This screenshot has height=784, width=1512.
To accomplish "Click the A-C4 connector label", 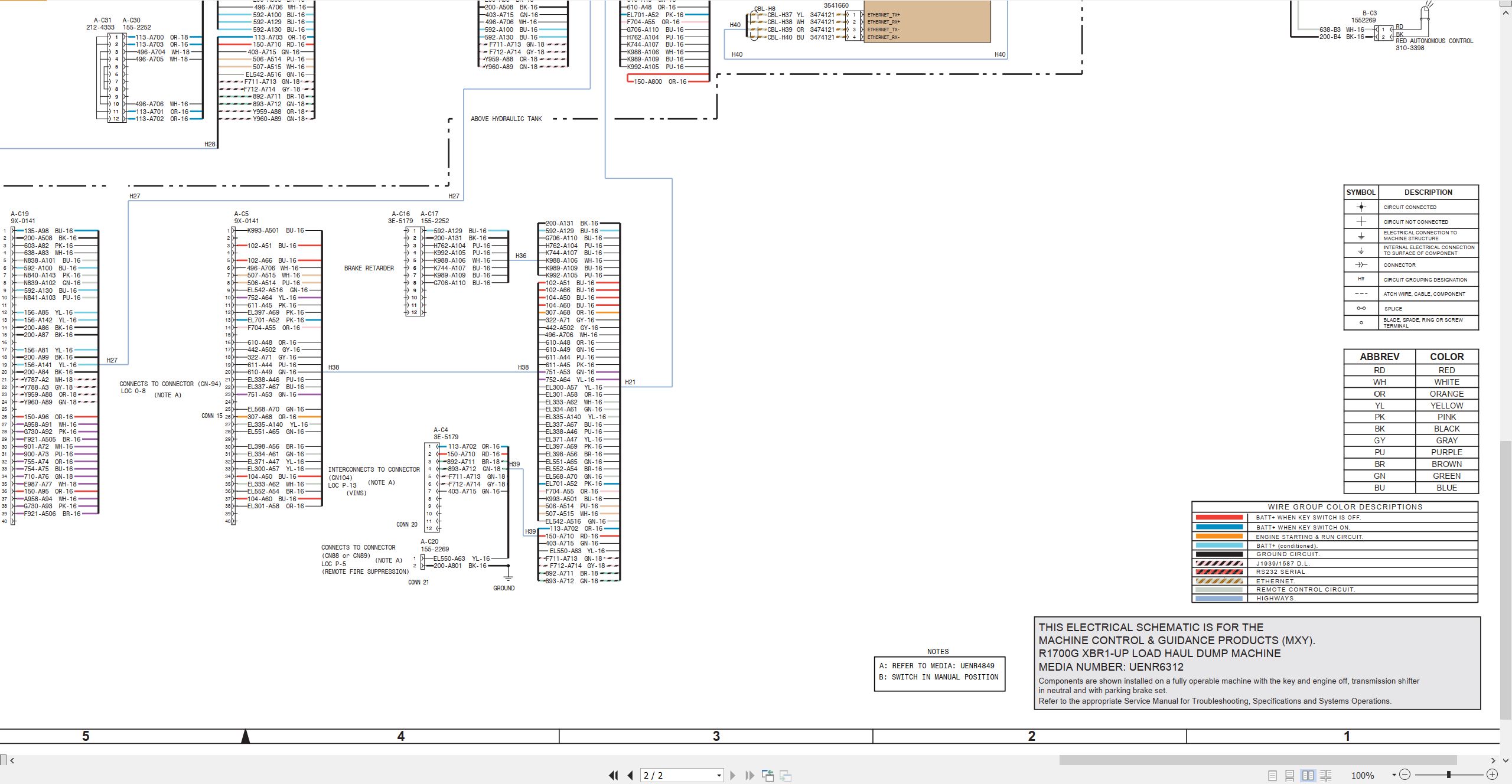I will tap(441, 430).
